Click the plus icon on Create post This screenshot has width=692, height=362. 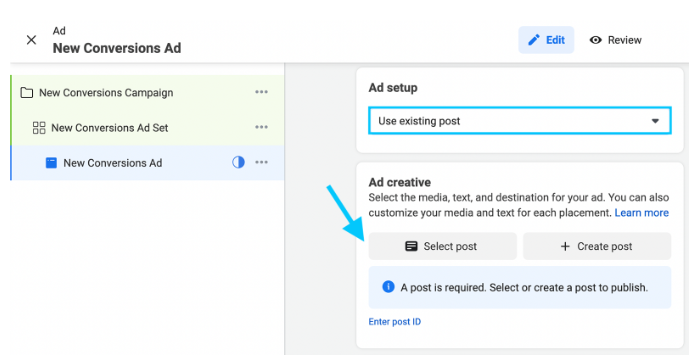[x=565, y=246]
